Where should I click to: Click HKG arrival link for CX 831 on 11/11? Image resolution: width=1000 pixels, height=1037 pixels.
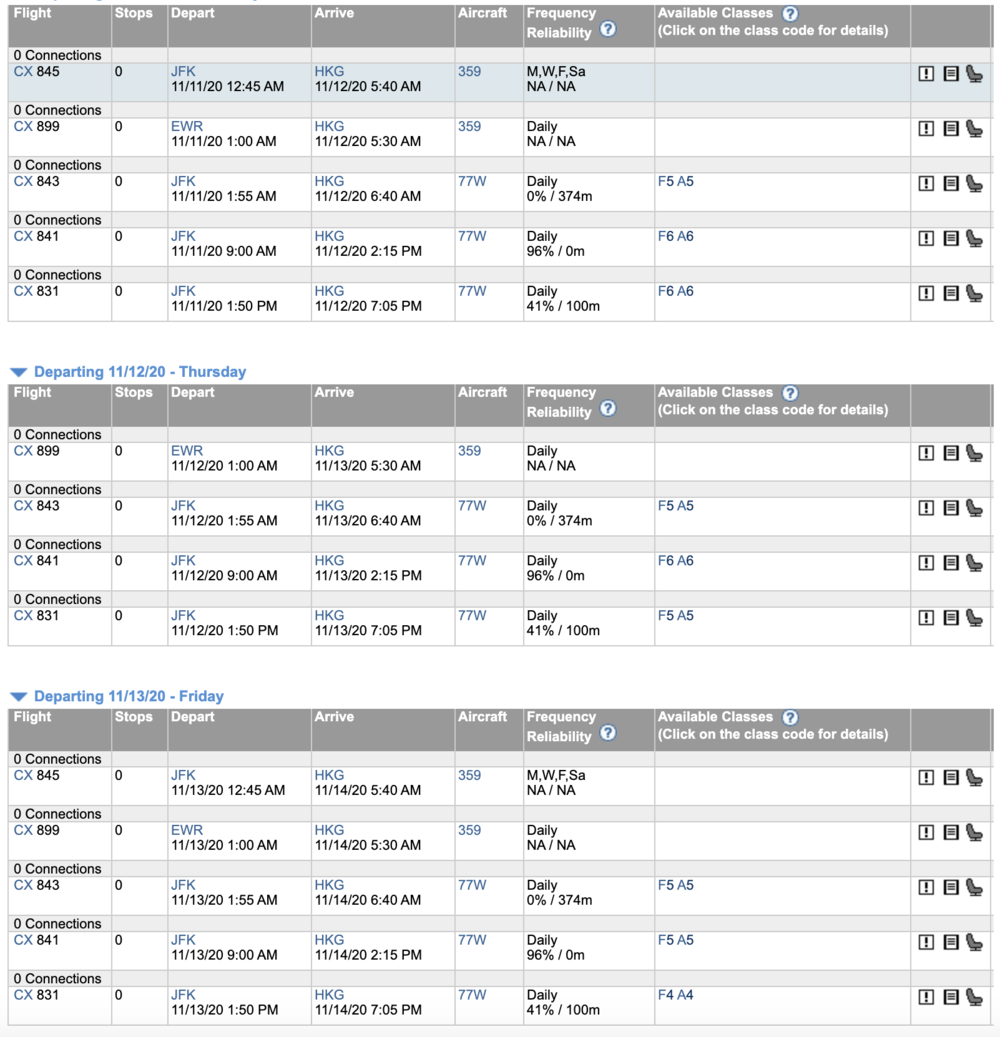(329, 291)
